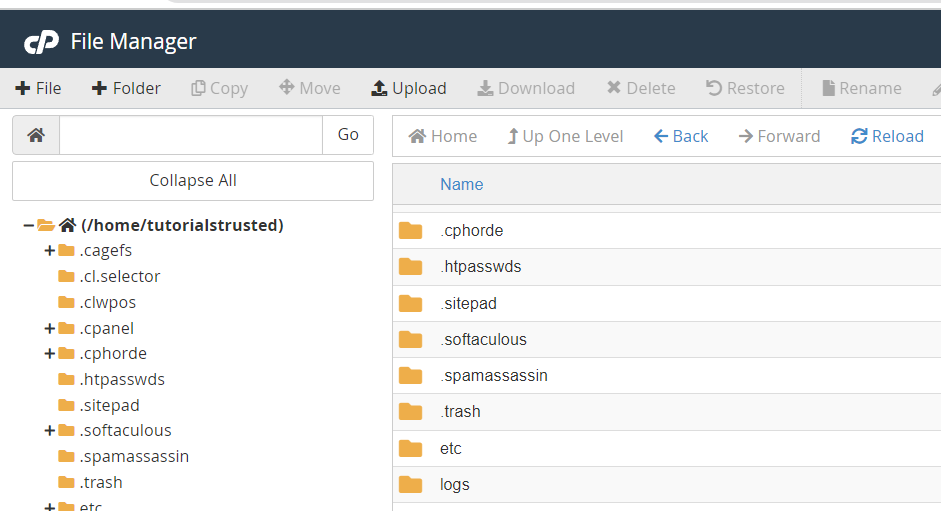The height and width of the screenshot is (511, 941).
Task: Select the .spamassassin folder row
Action: [x=667, y=376]
